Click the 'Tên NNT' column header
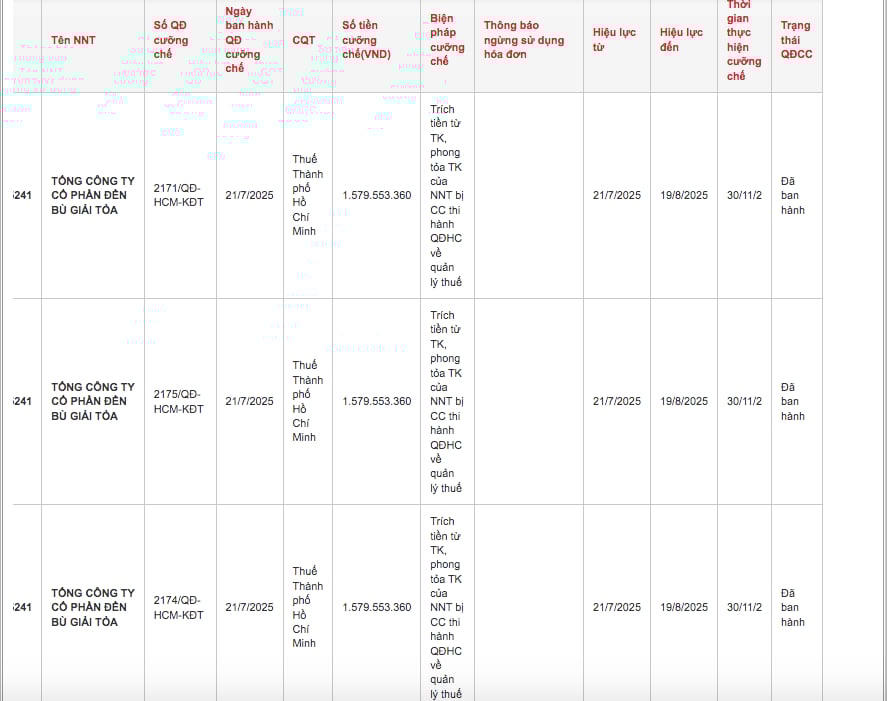Image resolution: width=887 pixels, height=701 pixels. (x=74, y=40)
